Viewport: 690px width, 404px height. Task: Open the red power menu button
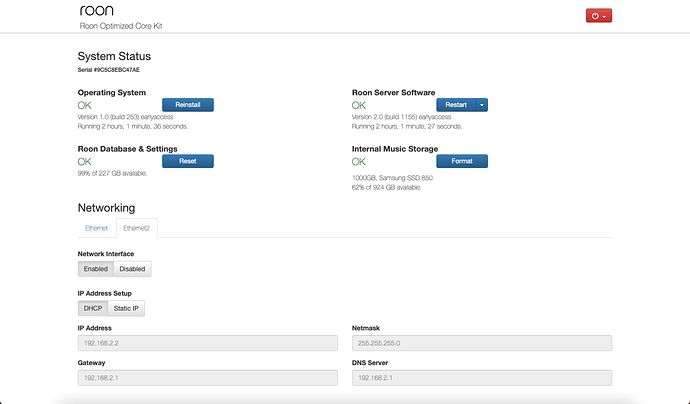(598, 15)
